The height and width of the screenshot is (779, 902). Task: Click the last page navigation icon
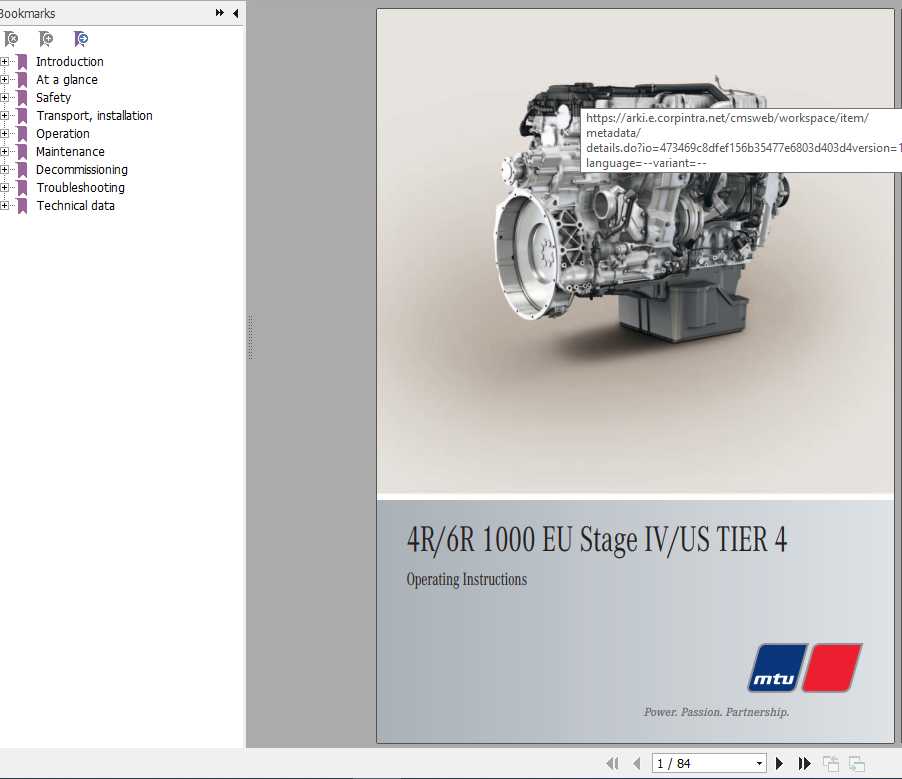point(806,763)
